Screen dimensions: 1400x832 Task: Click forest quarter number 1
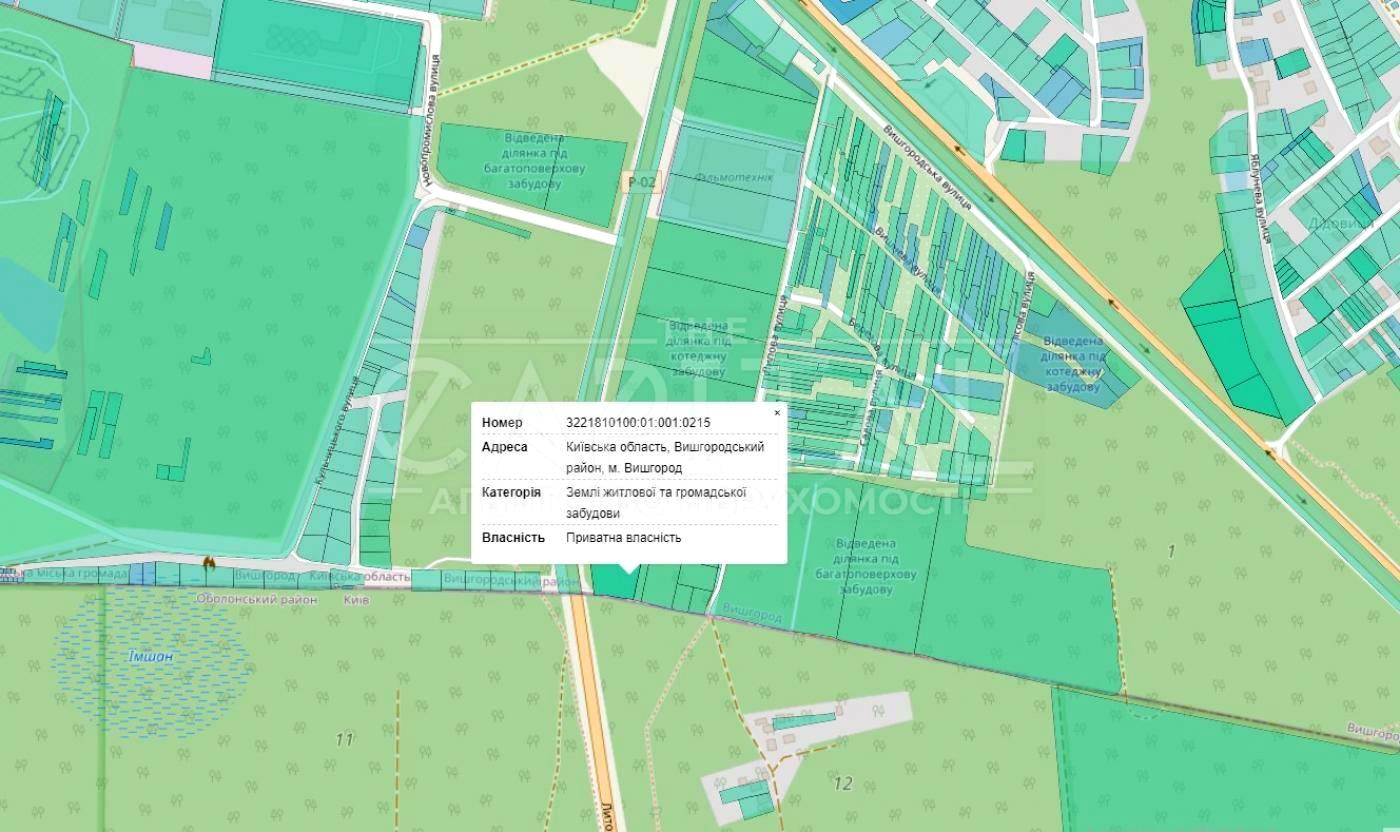coord(1171,551)
